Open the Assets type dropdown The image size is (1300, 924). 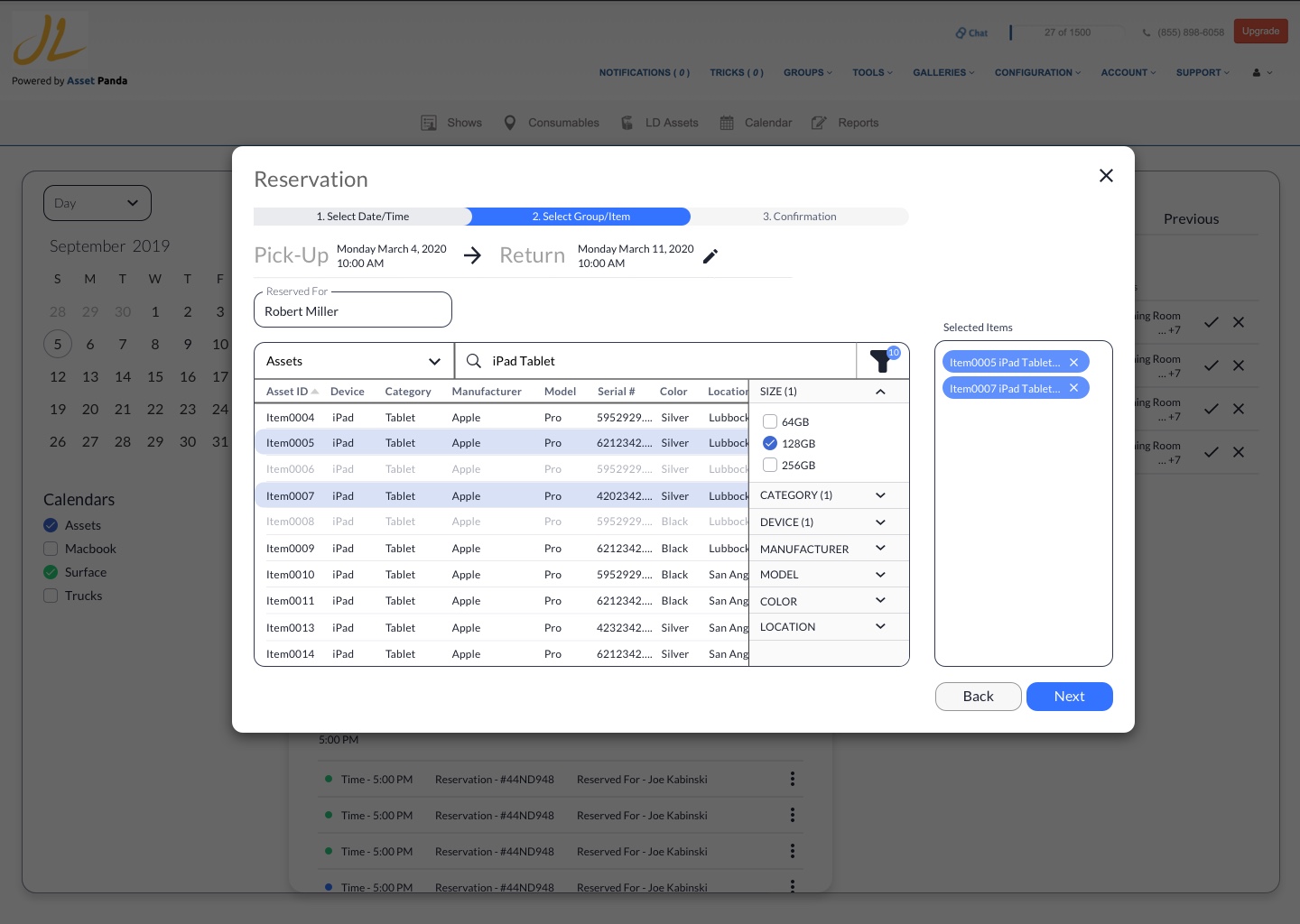(353, 361)
